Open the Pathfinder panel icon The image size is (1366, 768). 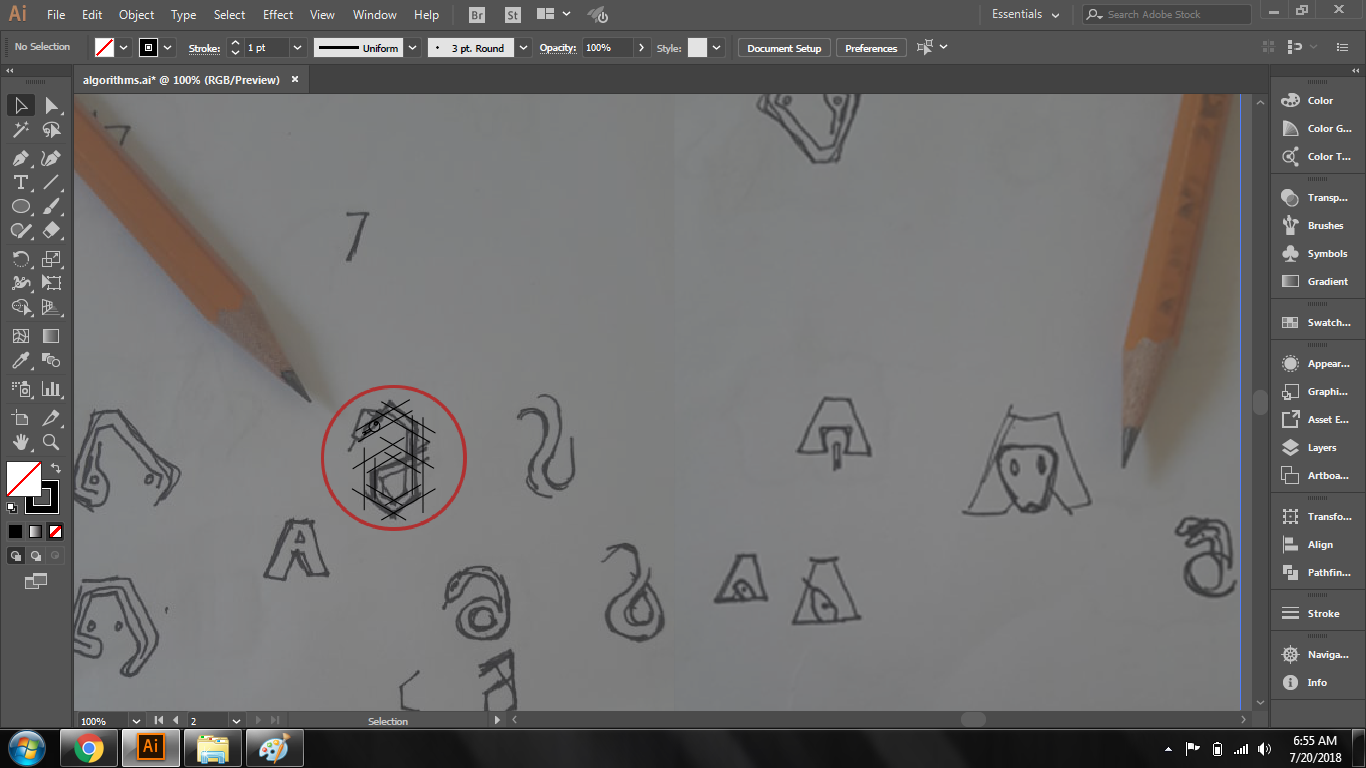tap(1290, 573)
